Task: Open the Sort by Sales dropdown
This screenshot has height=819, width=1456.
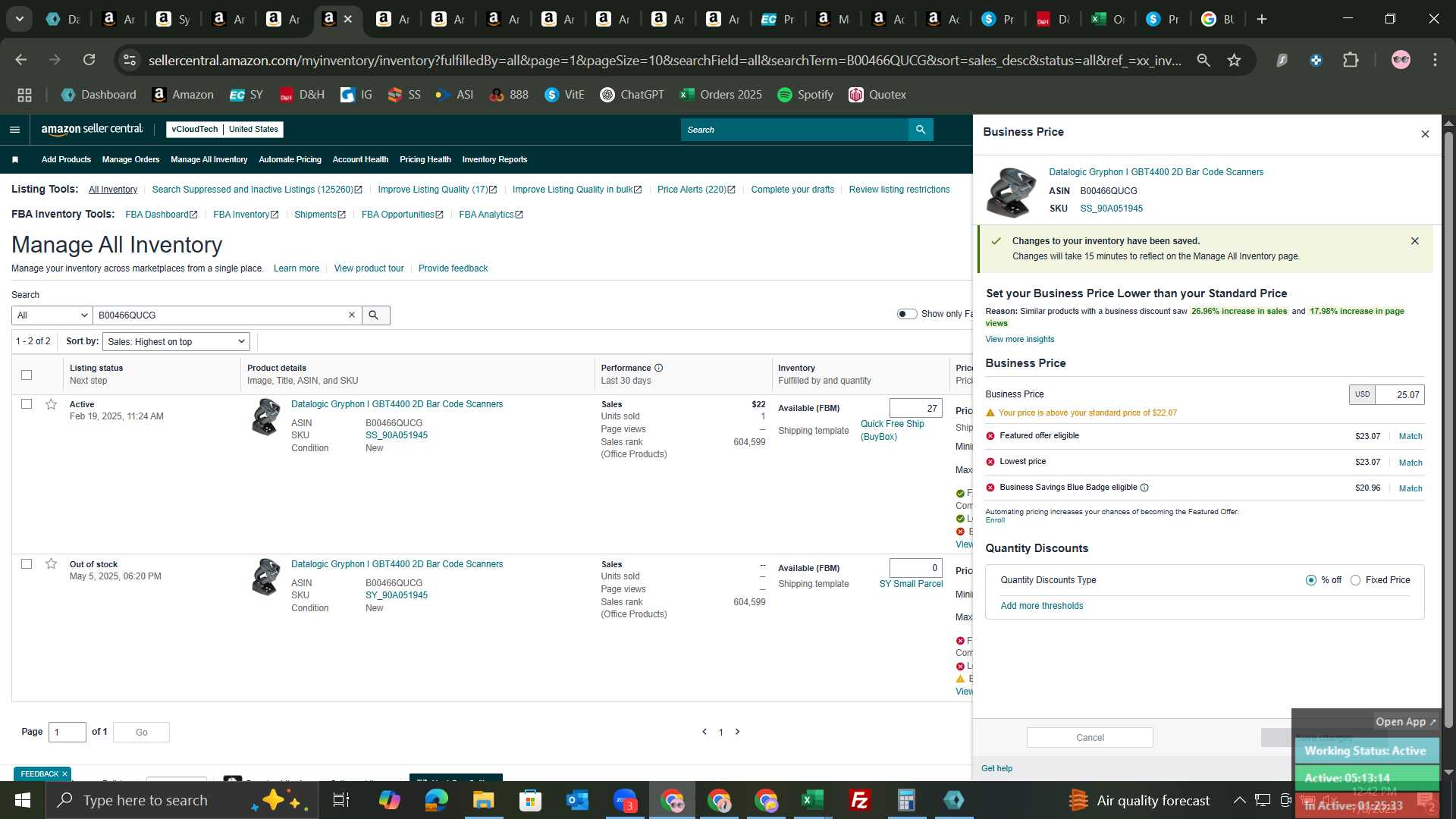Action: [x=176, y=342]
